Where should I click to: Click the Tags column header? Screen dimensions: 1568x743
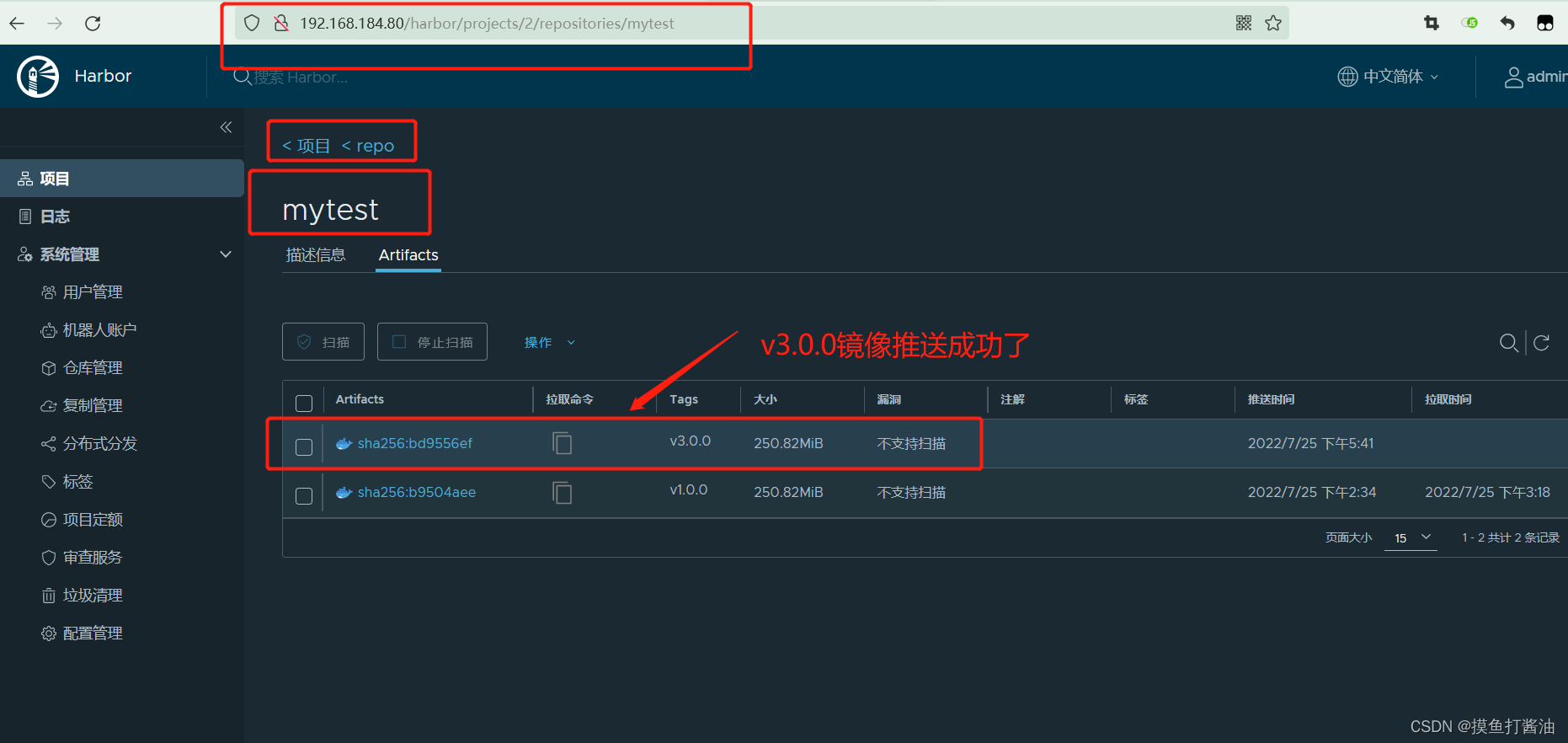click(x=684, y=399)
